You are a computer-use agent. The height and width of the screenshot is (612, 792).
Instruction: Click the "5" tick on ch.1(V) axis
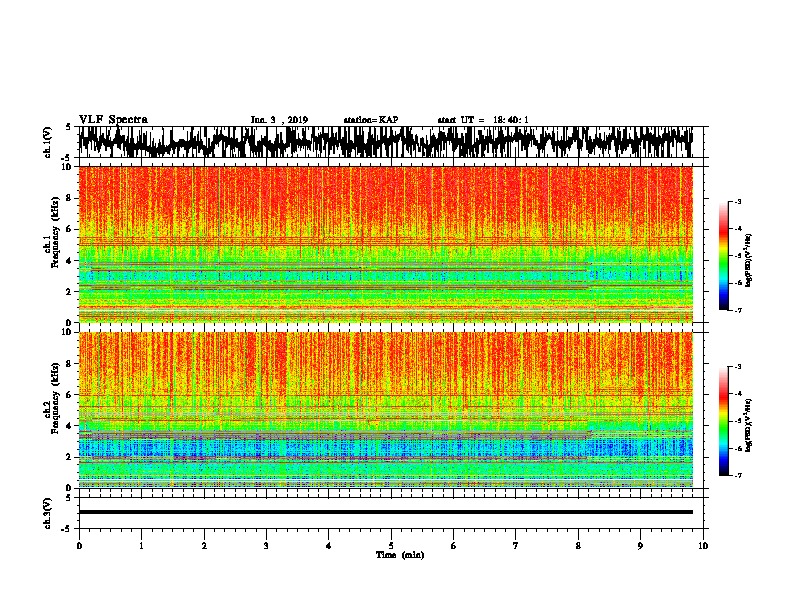pos(68,127)
